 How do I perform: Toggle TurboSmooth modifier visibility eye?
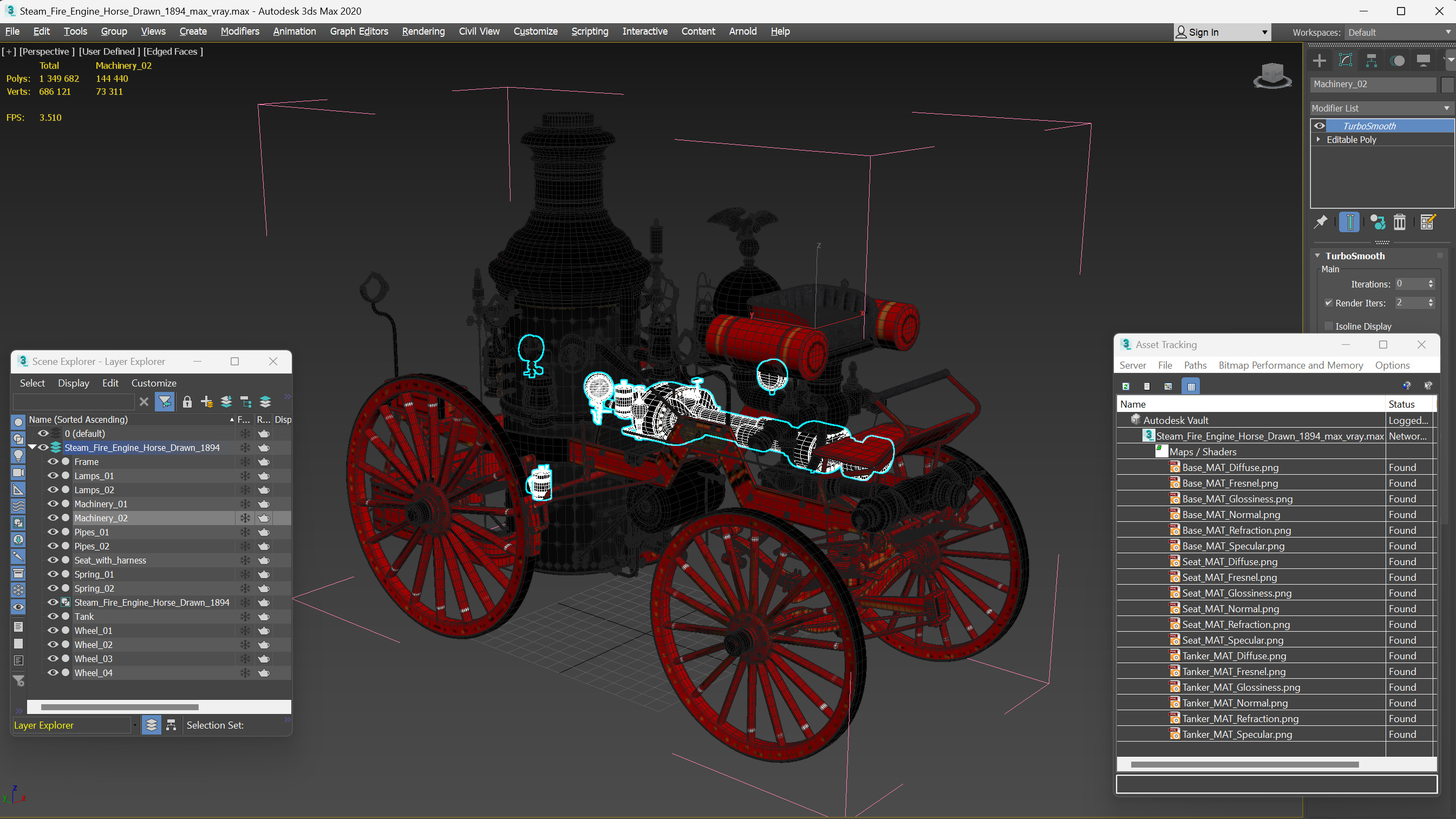(x=1319, y=126)
